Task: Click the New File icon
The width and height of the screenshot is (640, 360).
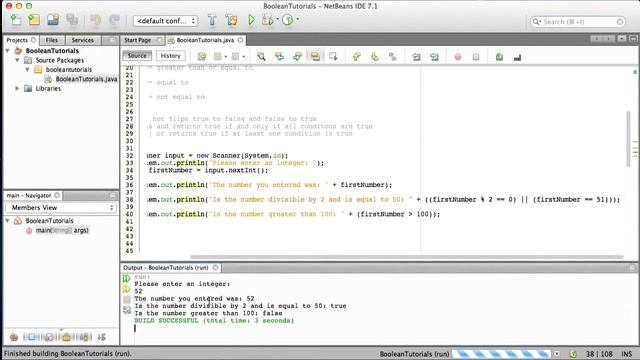Action: tap(16, 20)
